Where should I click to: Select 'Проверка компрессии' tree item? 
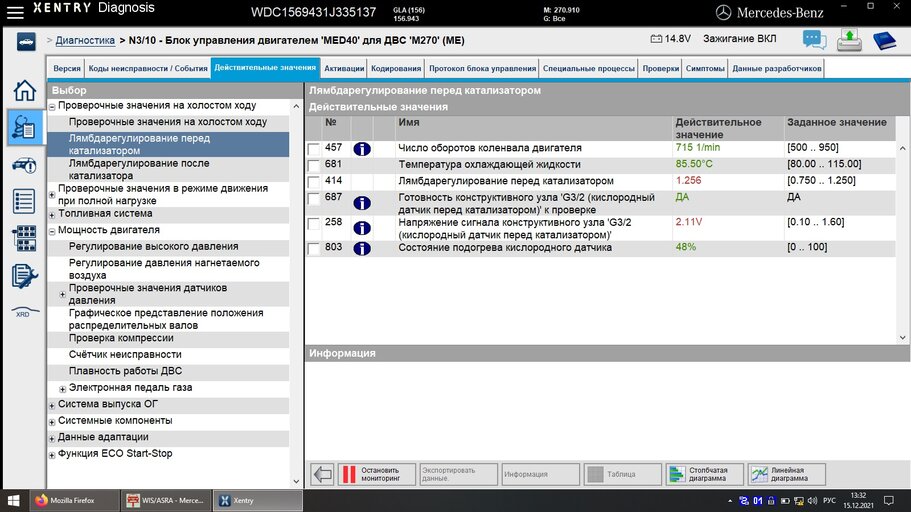[x=168, y=338]
